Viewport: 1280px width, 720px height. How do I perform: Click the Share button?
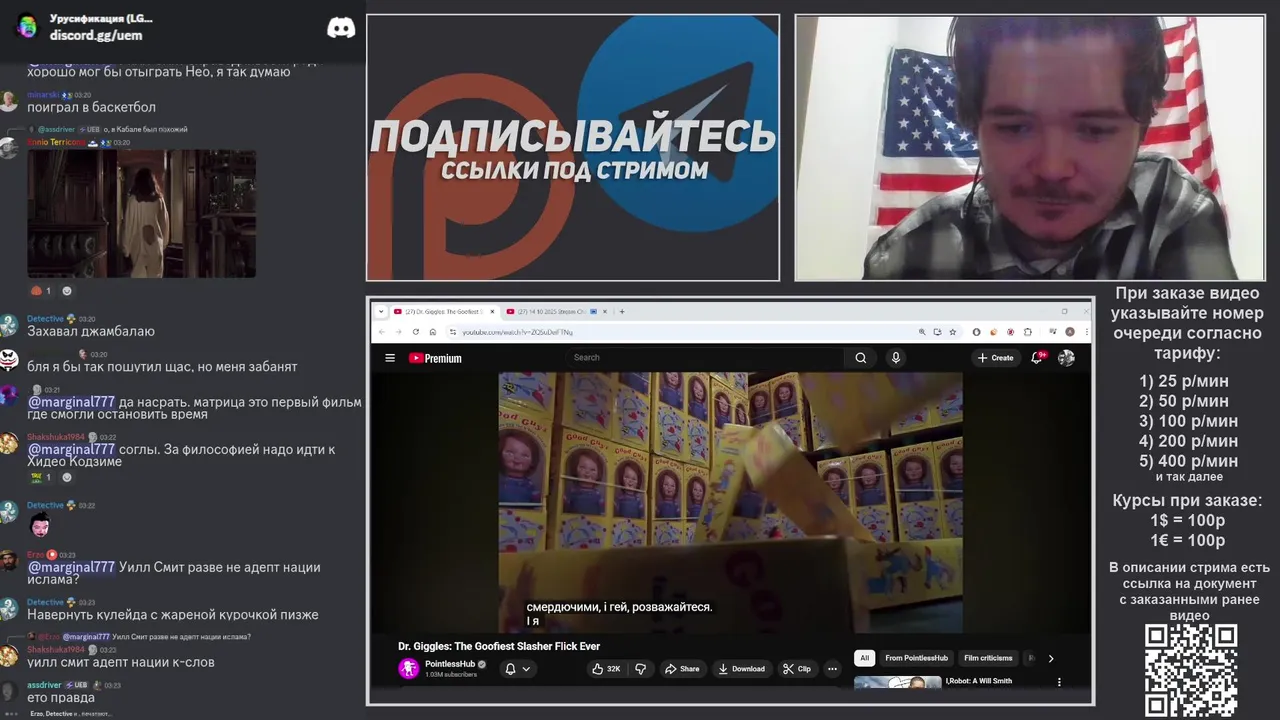click(682, 669)
